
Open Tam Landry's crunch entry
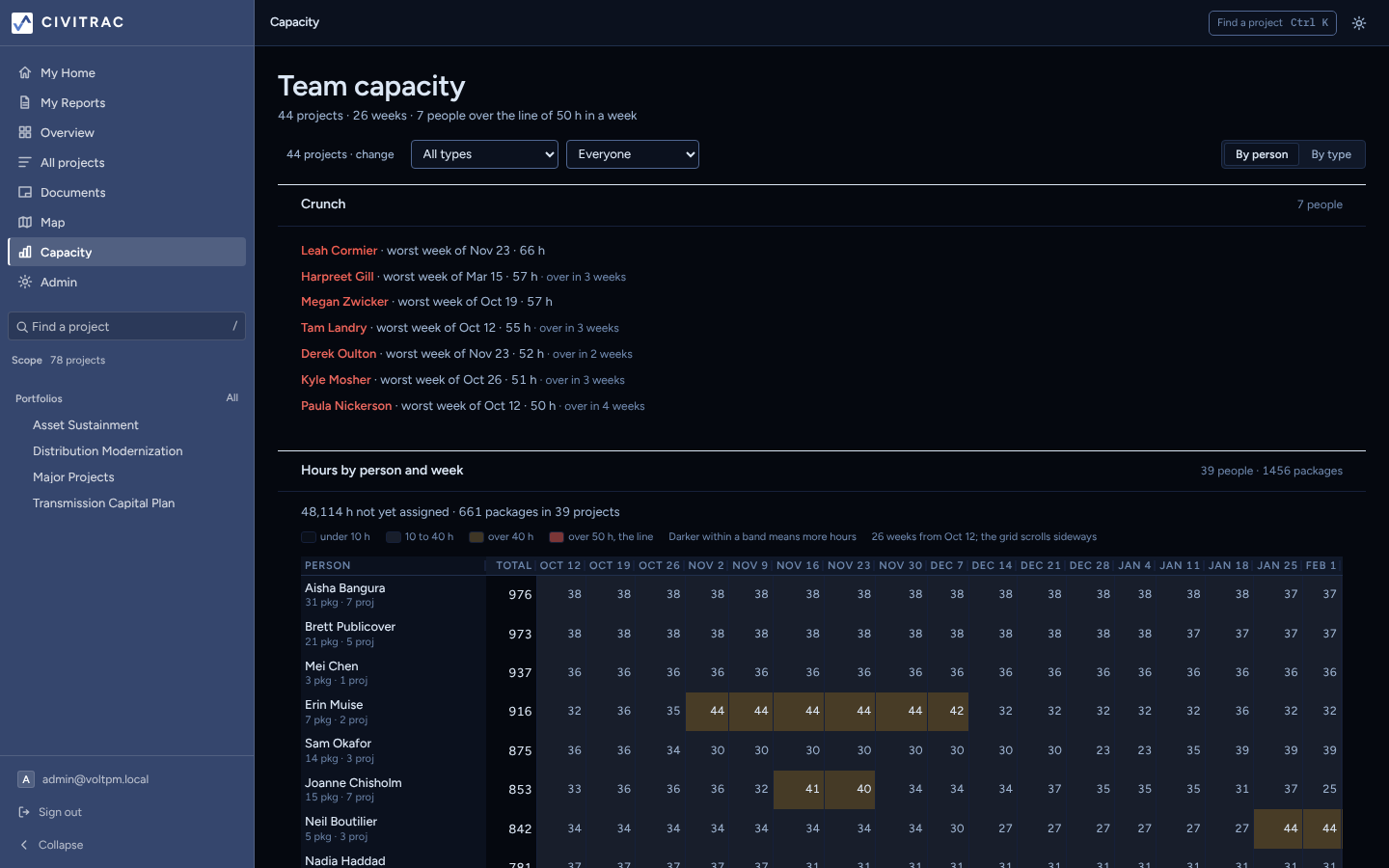(x=334, y=328)
